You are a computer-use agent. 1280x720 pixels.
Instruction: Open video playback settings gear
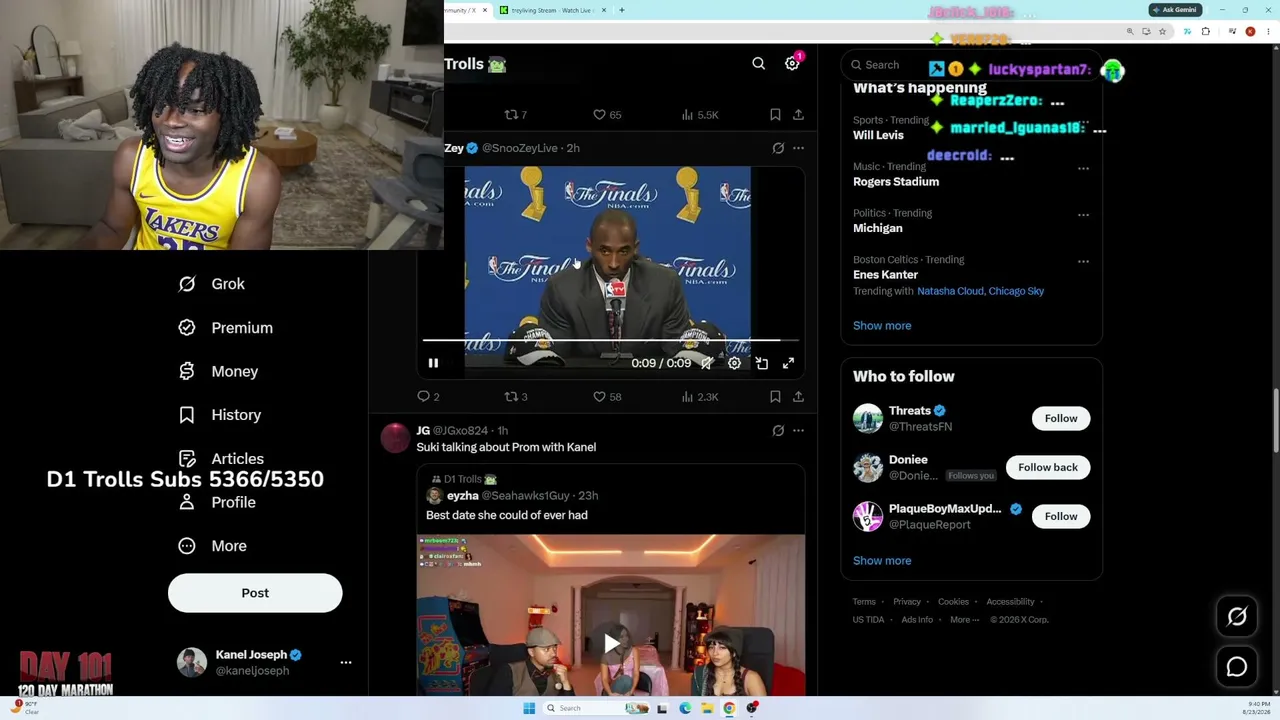coord(734,363)
